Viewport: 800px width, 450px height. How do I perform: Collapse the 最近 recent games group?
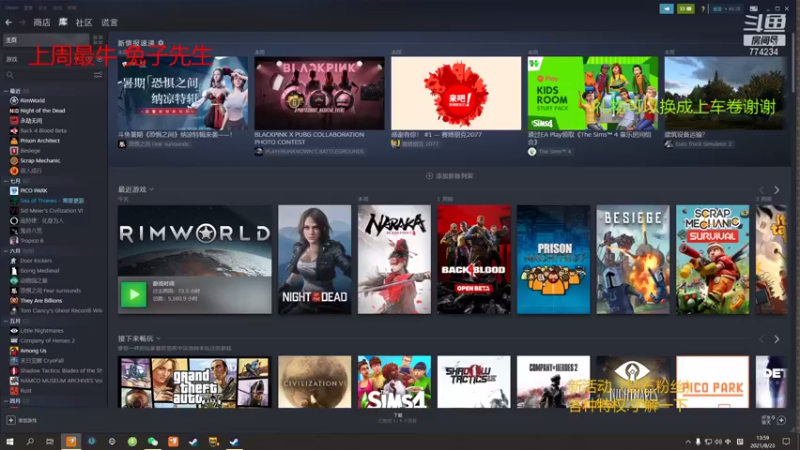6,91
